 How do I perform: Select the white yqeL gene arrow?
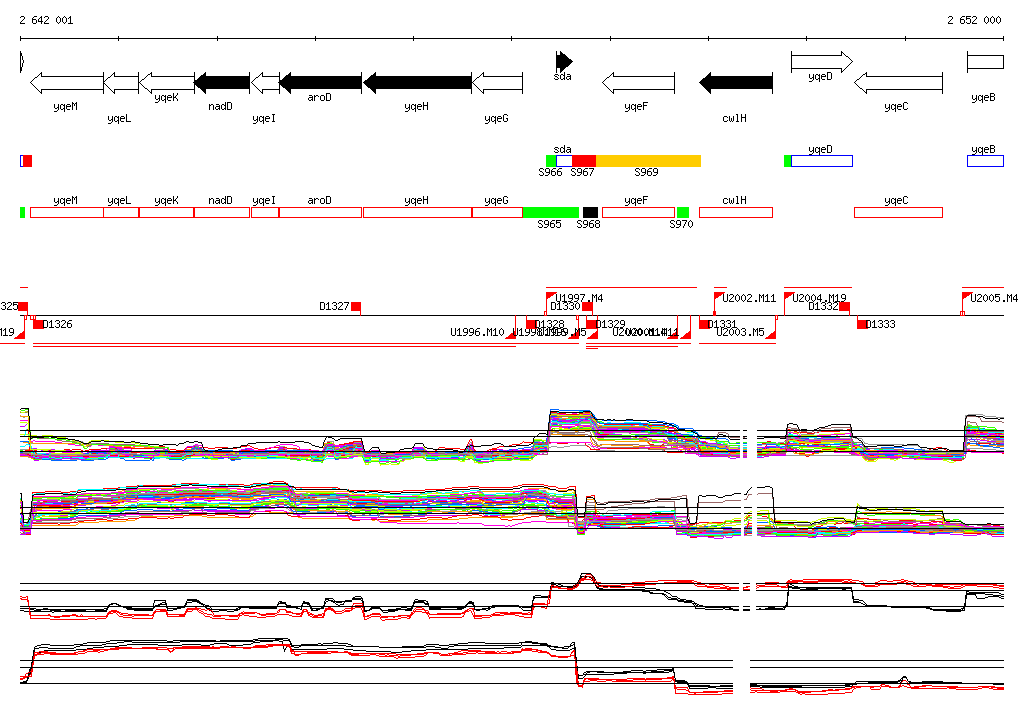tap(121, 83)
